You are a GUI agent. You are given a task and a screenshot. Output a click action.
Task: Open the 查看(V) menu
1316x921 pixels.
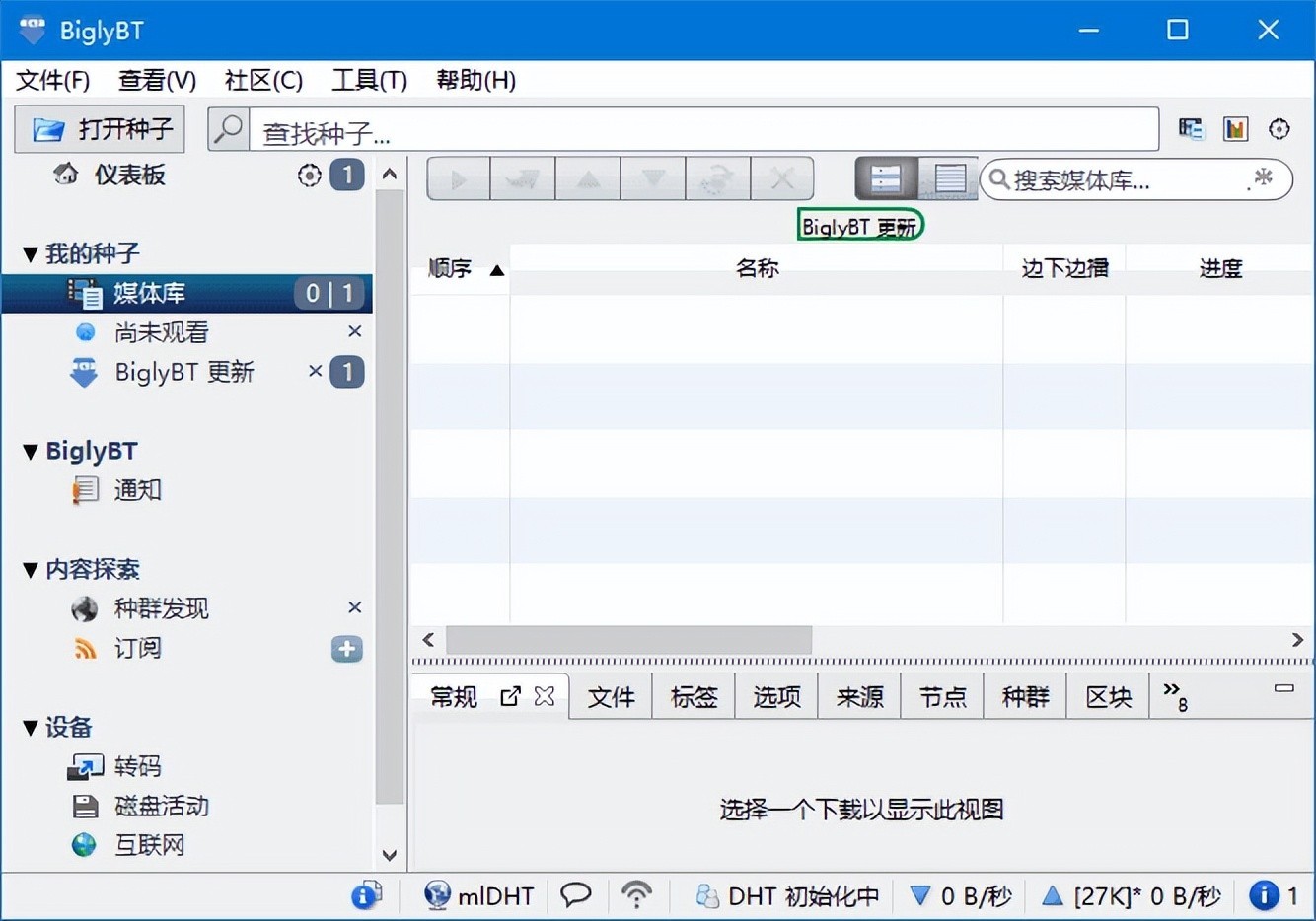[x=158, y=80]
